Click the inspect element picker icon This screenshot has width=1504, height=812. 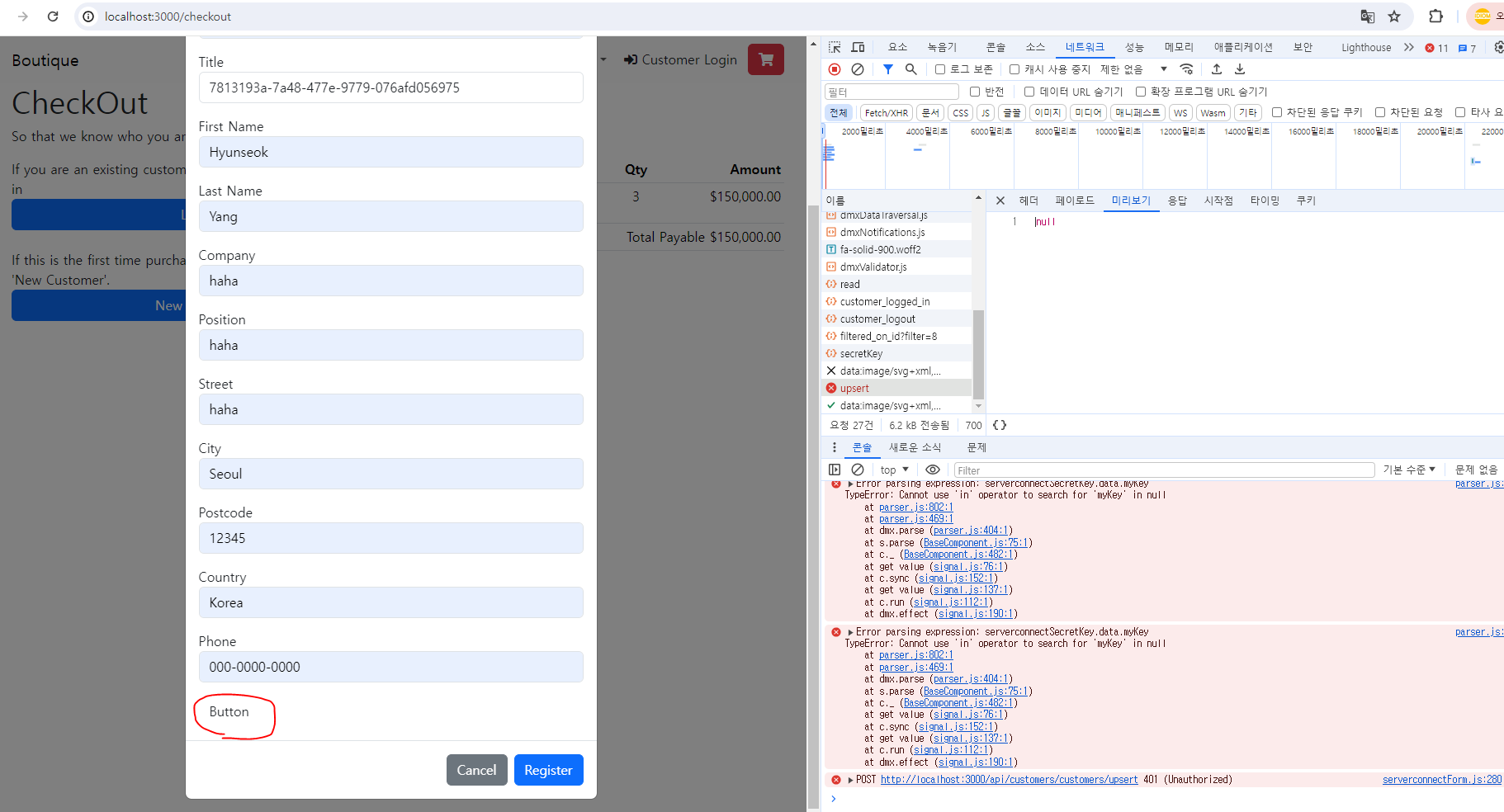pyautogui.click(x=835, y=47)
